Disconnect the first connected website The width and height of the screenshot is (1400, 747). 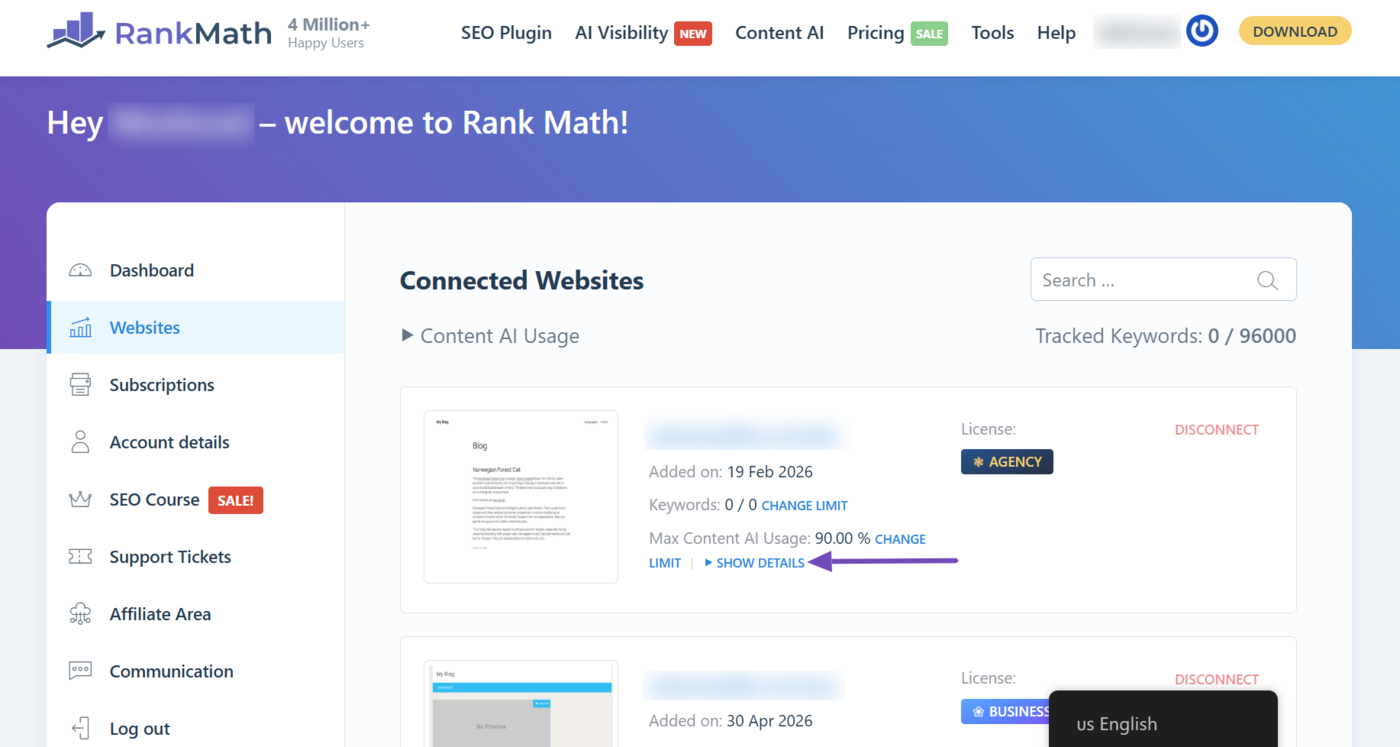pos(1216,430)
